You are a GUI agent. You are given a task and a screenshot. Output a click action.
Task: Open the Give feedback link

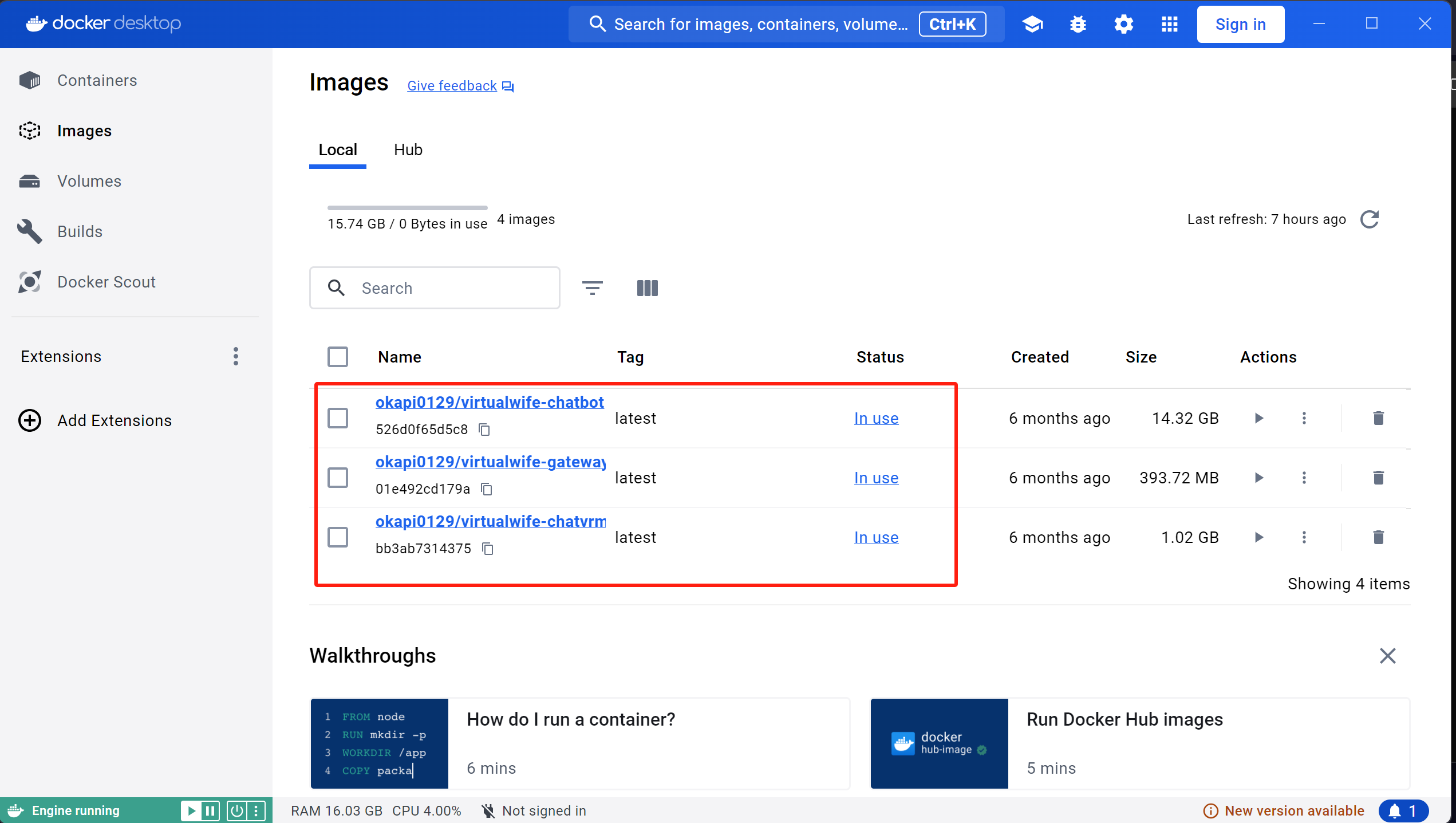click(x=460, y=86)
